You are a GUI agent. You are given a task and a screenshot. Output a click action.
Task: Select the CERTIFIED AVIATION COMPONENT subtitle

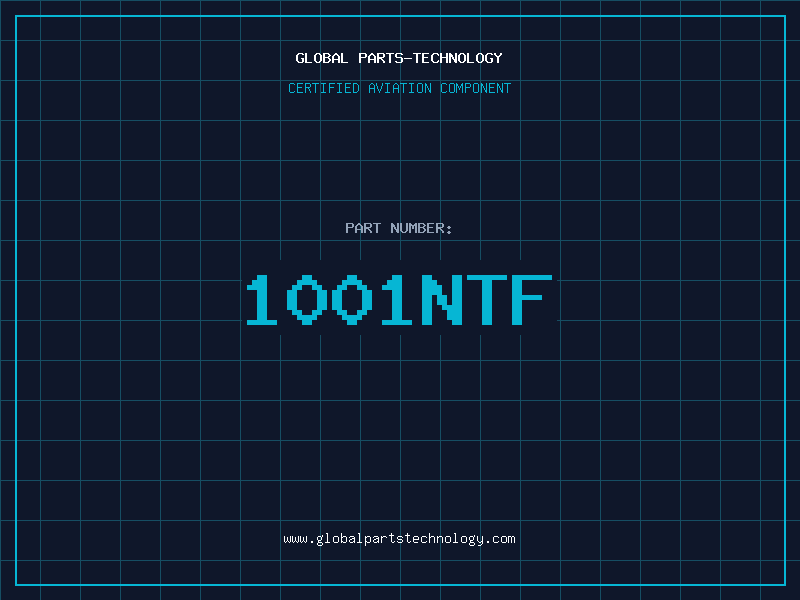(399, 88)
